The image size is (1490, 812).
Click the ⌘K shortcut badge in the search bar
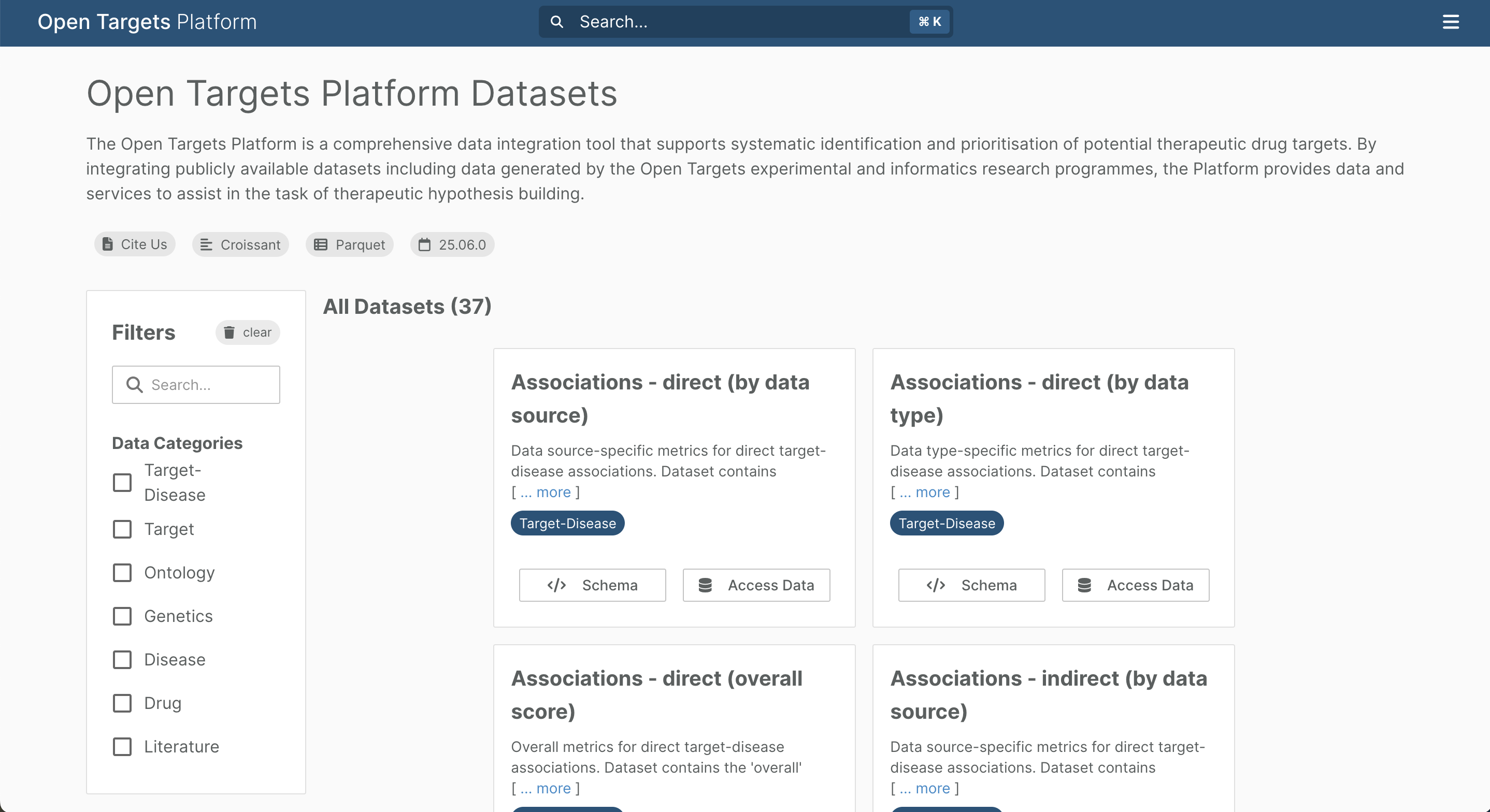point(928,21)
